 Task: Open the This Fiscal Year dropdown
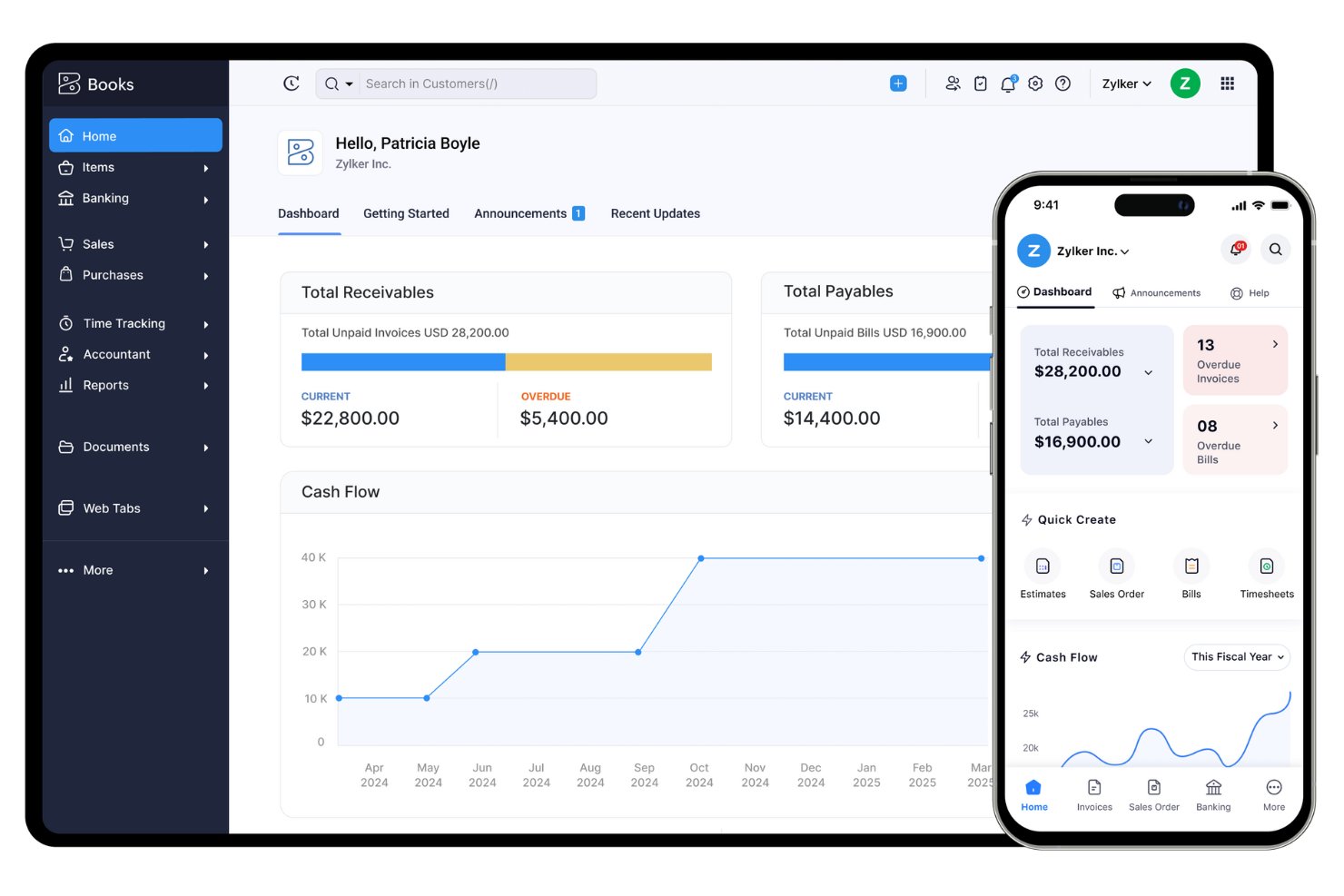tap(1236, 656)
